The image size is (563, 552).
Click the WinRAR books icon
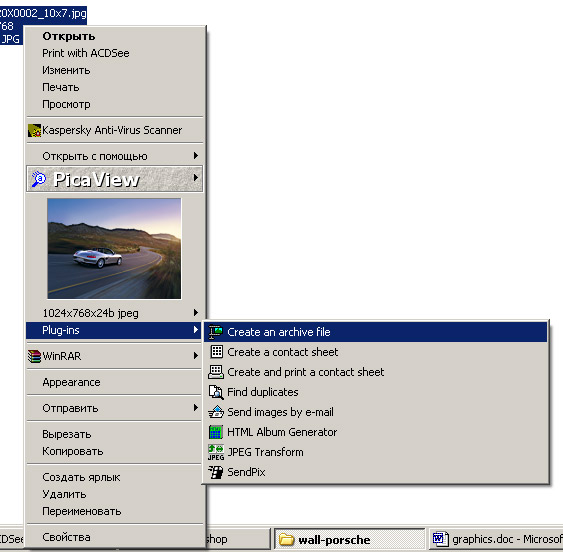click(34, 356)
